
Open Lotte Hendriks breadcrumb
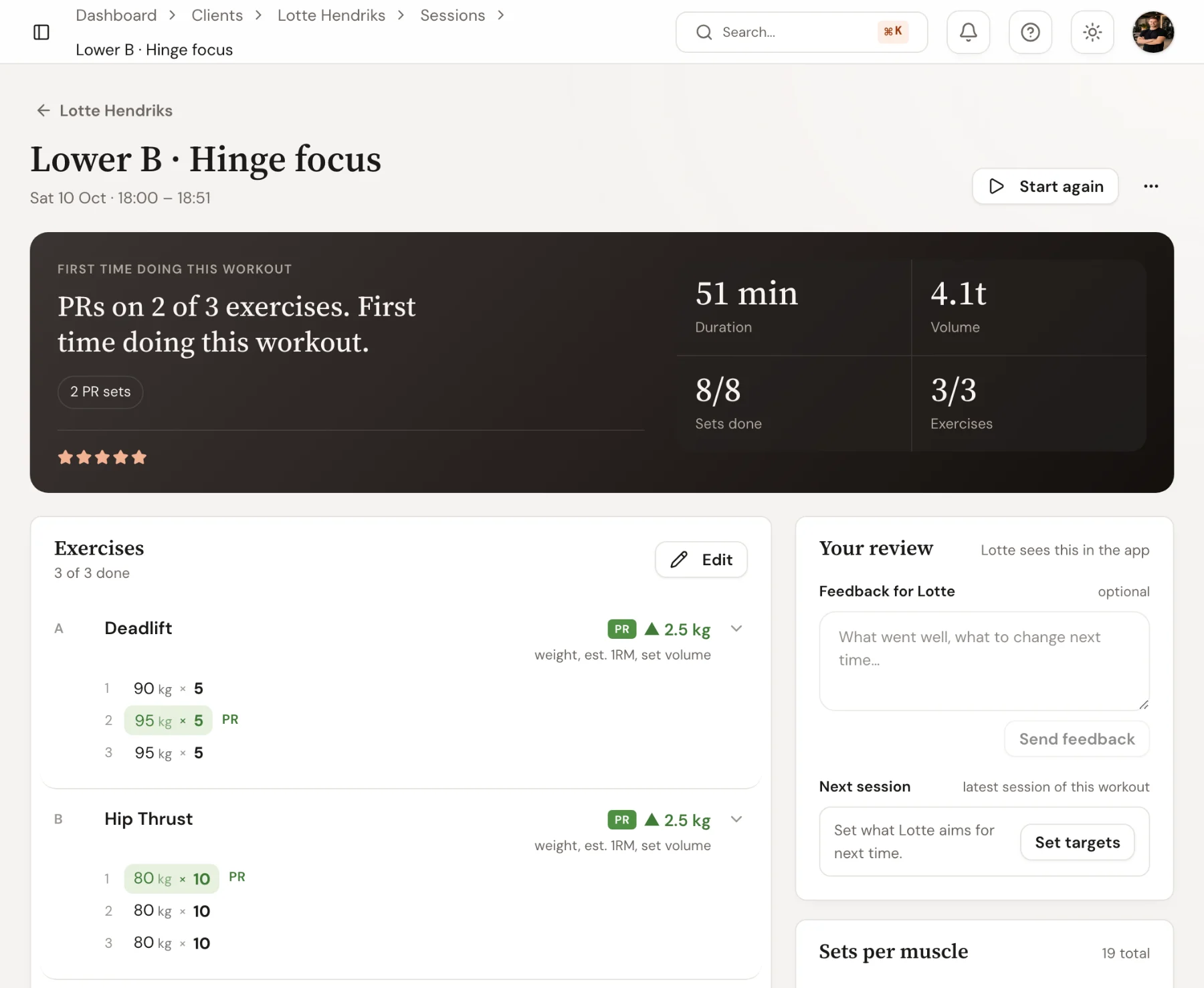click(x=331, y=15)
